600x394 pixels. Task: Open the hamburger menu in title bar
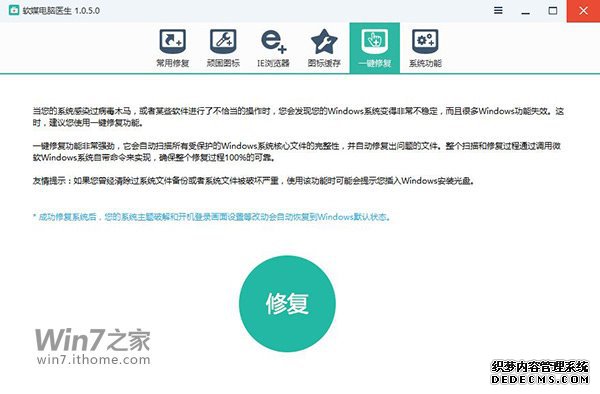[x=498, y=10]
